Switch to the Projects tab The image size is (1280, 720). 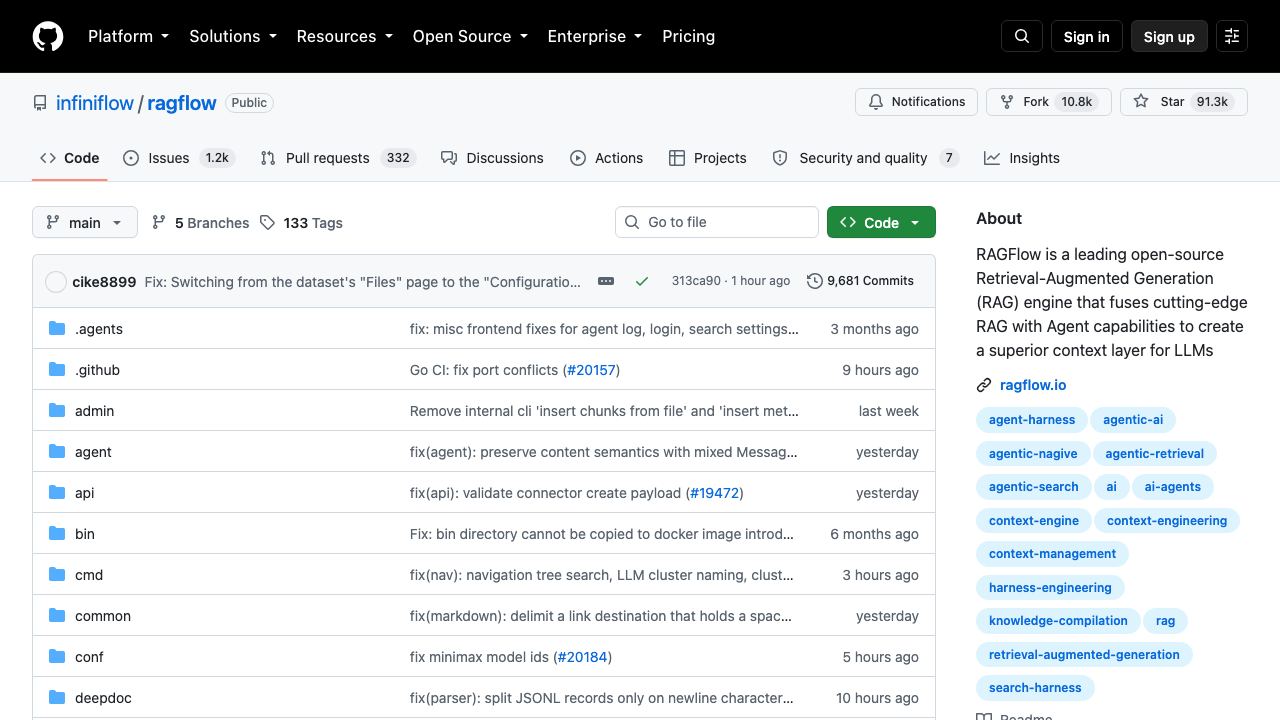[708, 158]
